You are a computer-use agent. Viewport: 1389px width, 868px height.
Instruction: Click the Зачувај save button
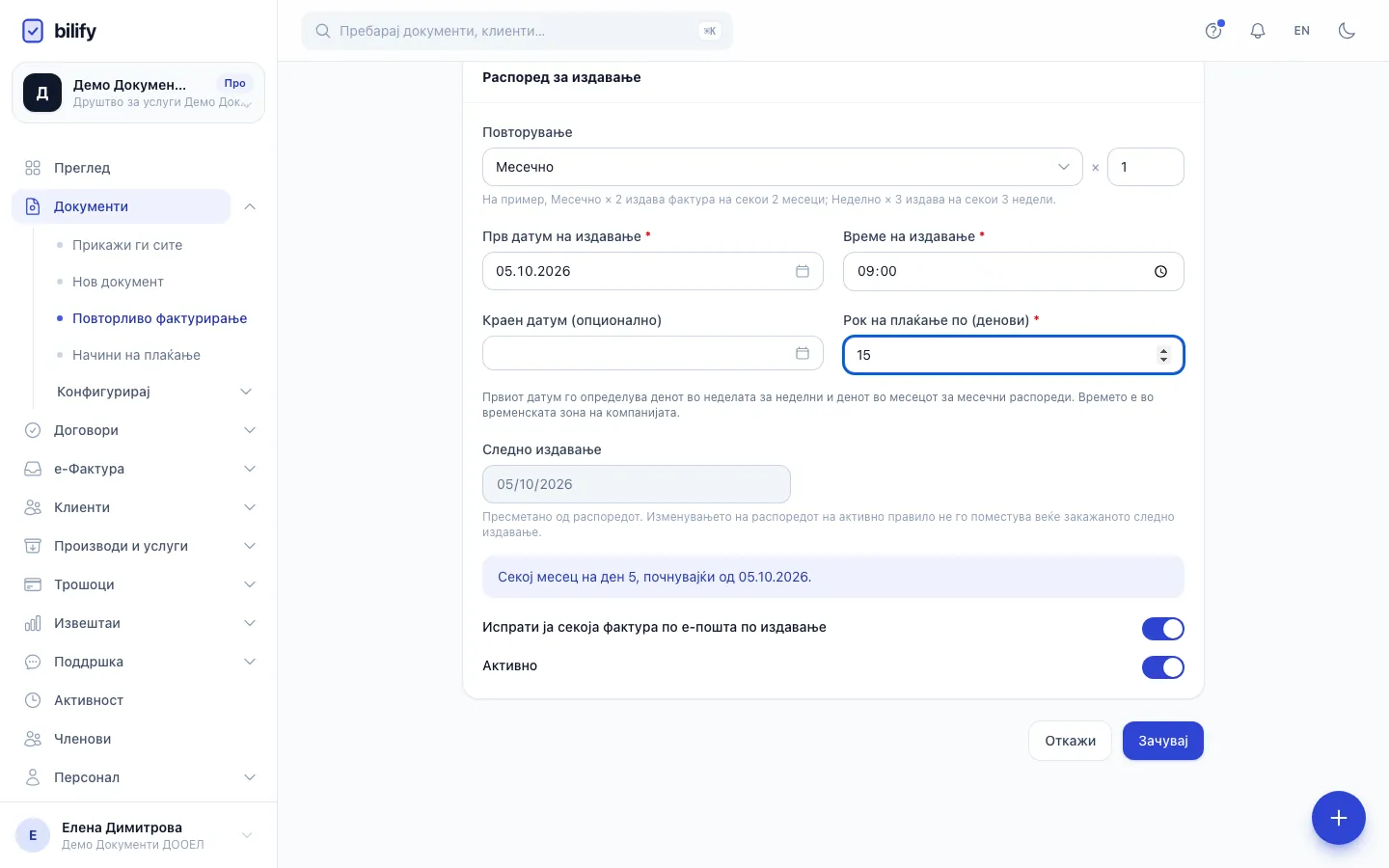point(1163,741)
